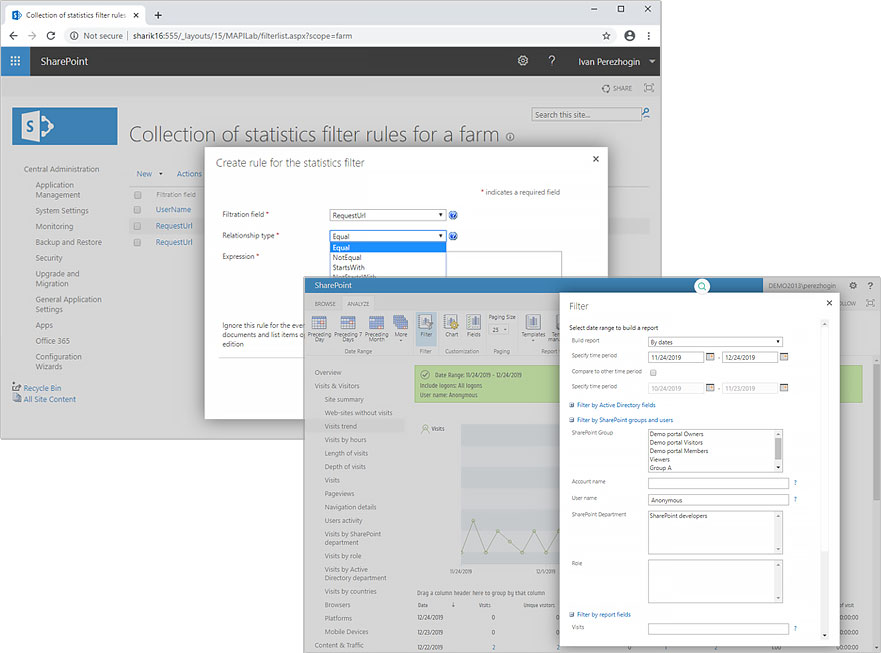Click the circular search icon in the blue SharePoint bar

point(702,286)
